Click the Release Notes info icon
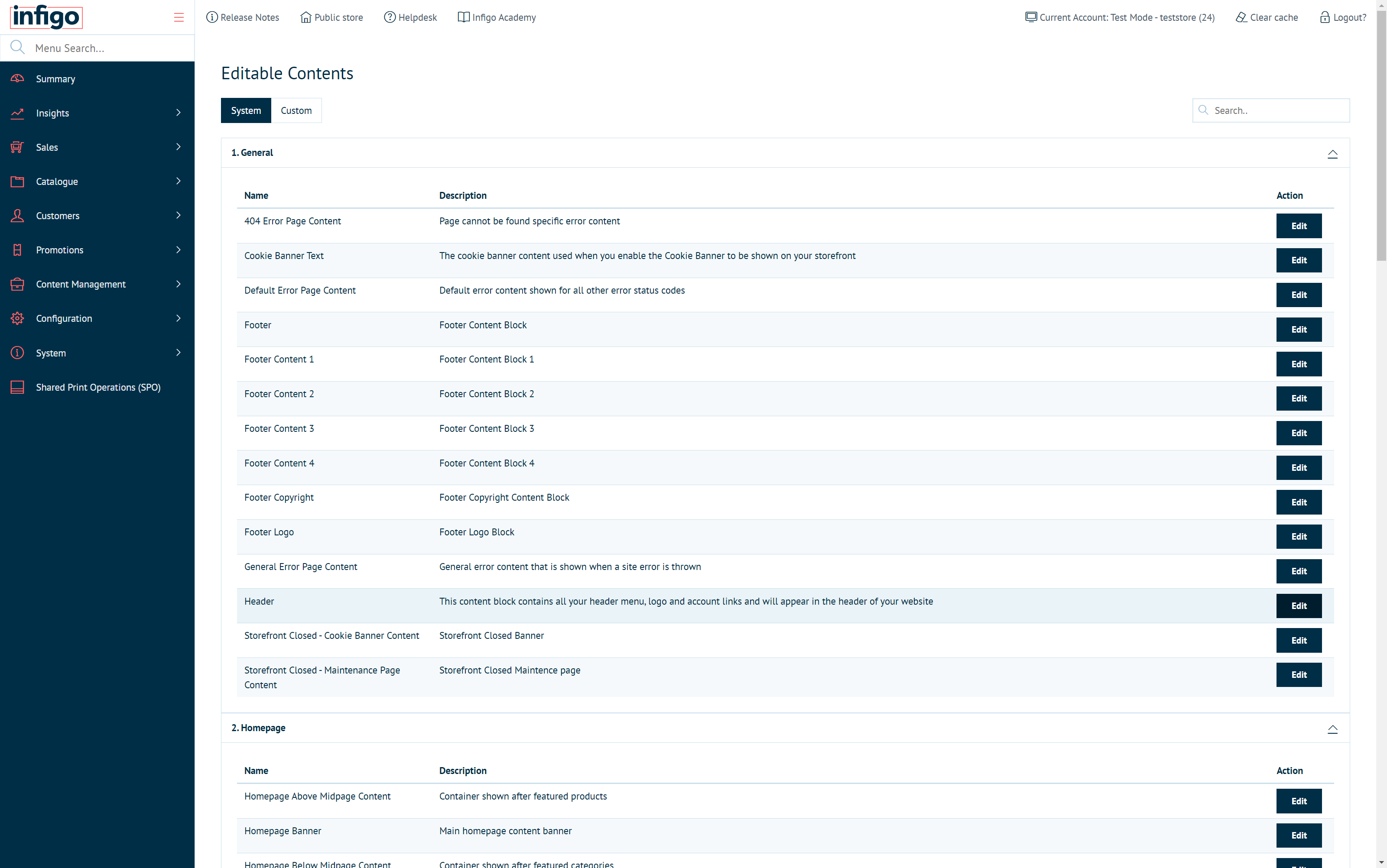Image resolution: width=1387 pixels, height=868 pixels. (x=212, y=17)
